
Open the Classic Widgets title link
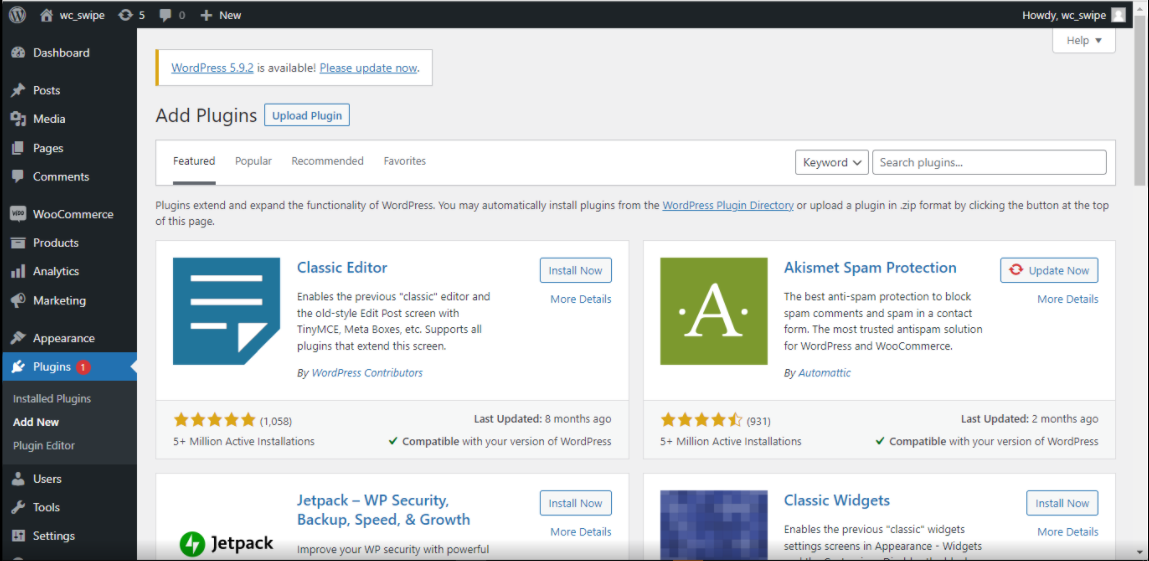tap(837, 500)
